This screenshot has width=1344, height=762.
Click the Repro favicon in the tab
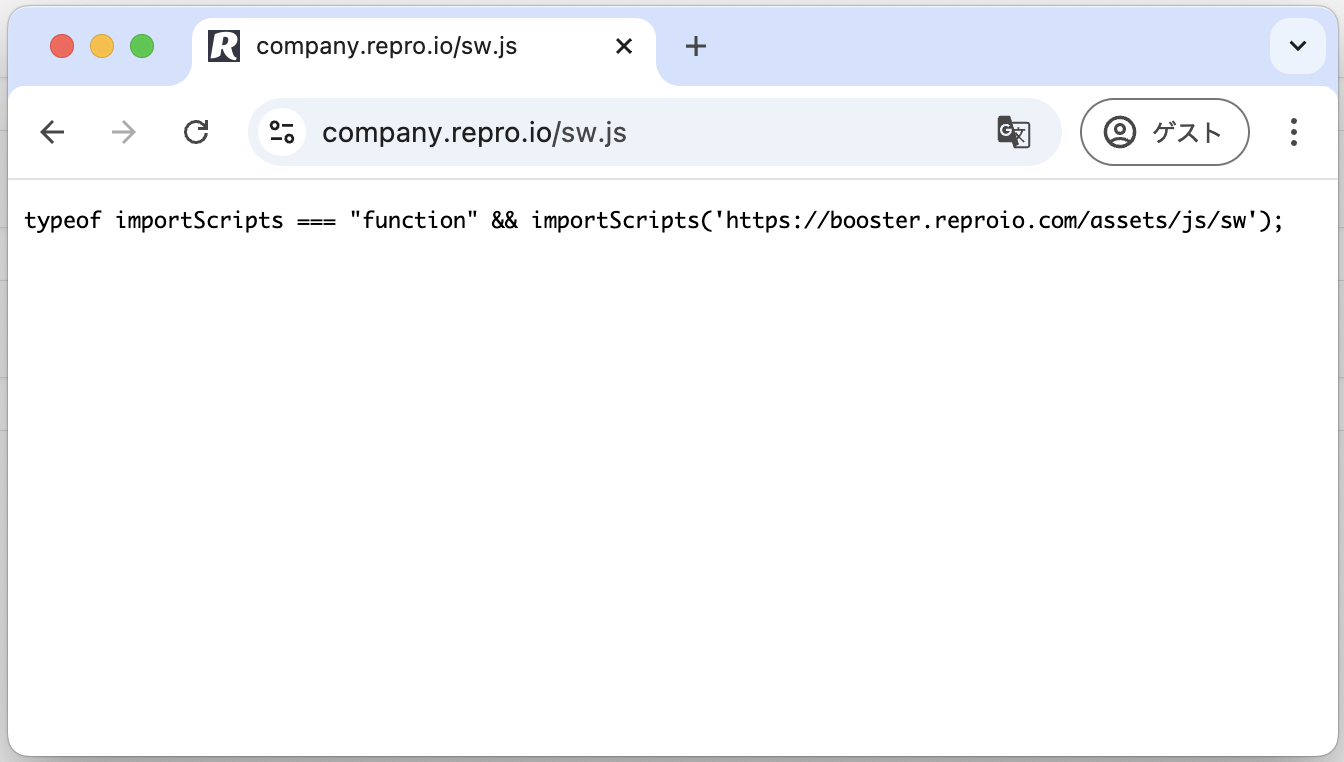(224, 46)
